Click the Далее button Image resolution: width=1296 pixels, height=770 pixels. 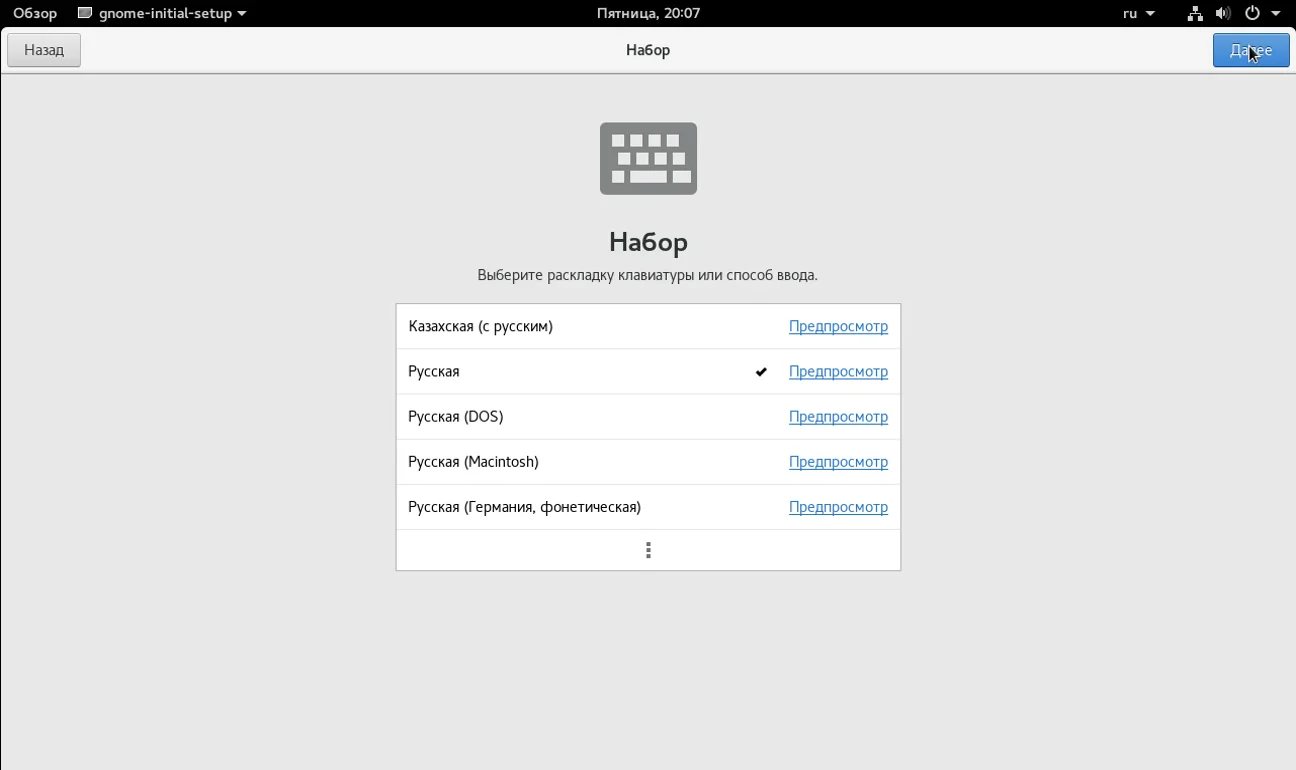coord(1250,50)
